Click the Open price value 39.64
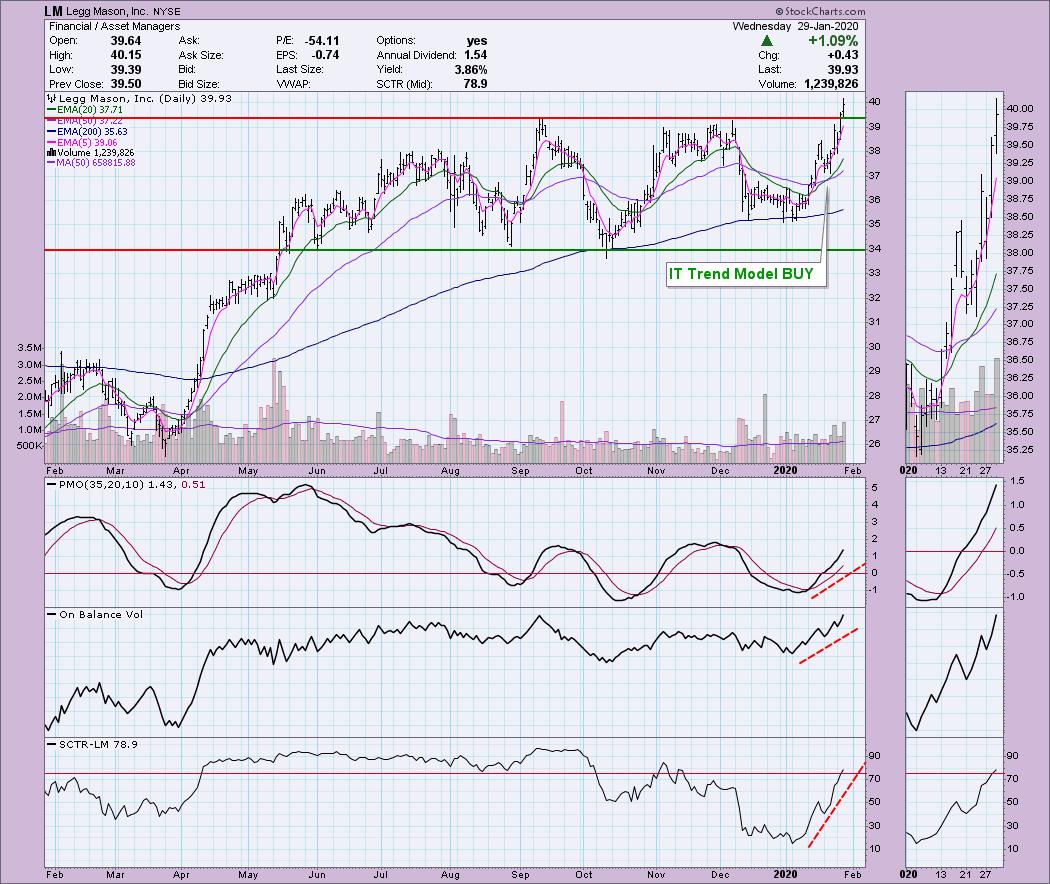1050x884 pixels. click(126, 41)
